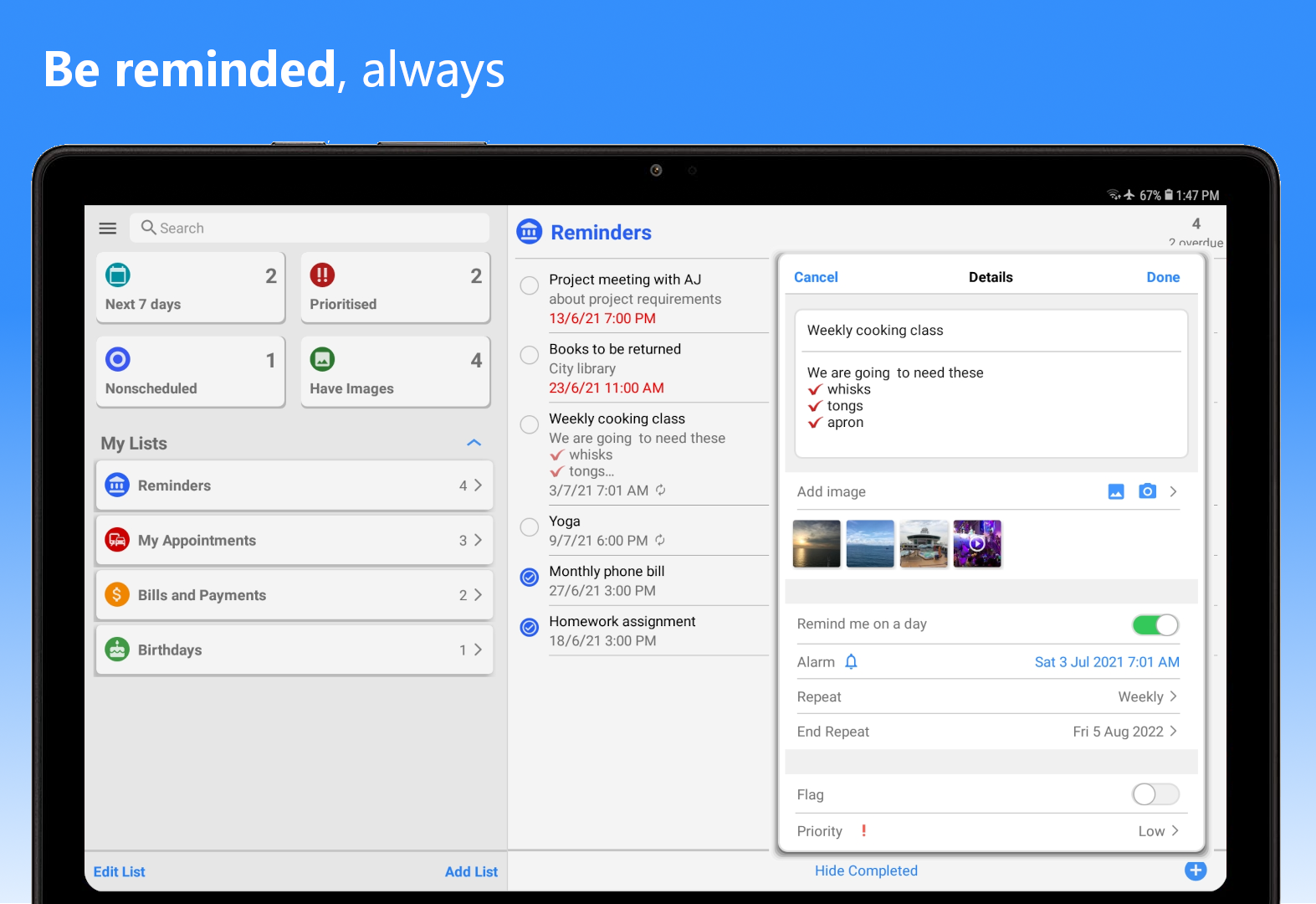Open the hamburger menu icon
Screen dimensions: 1316x904
pyautogui.click(x=108, y=228)
